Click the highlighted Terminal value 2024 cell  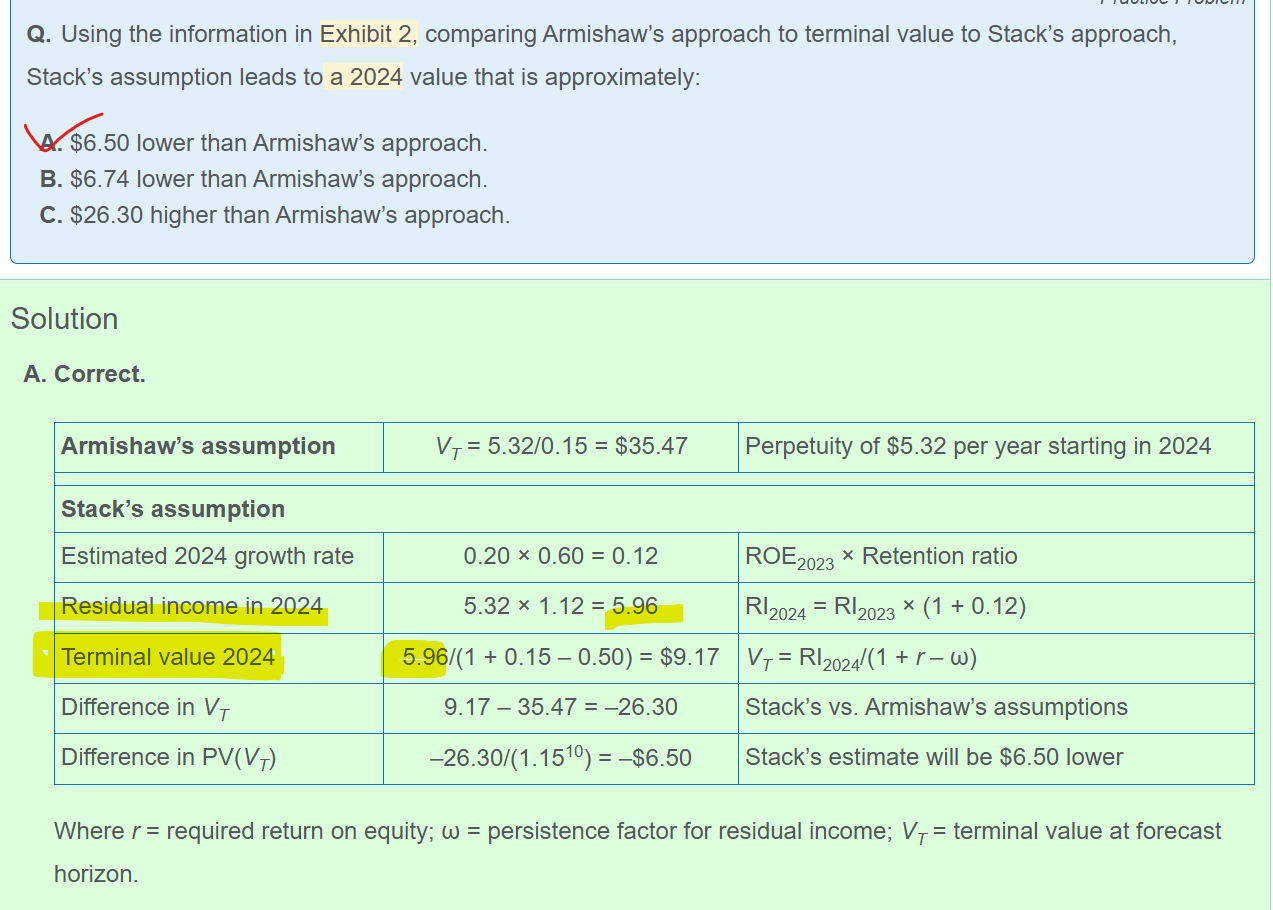(x=168, y=657)
